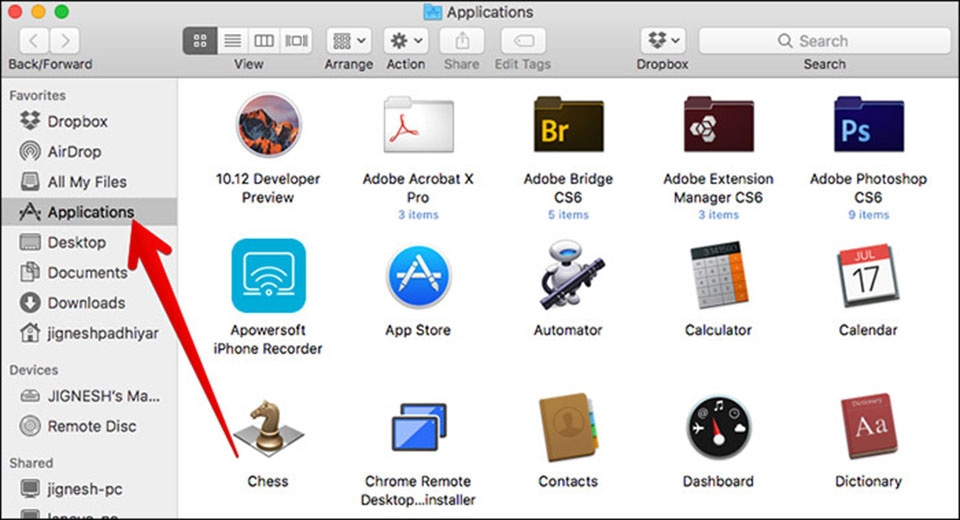Click the Finder Search field
Image resolution: width=960 pixels, height=520 pixels.
(x=824, y=41)
